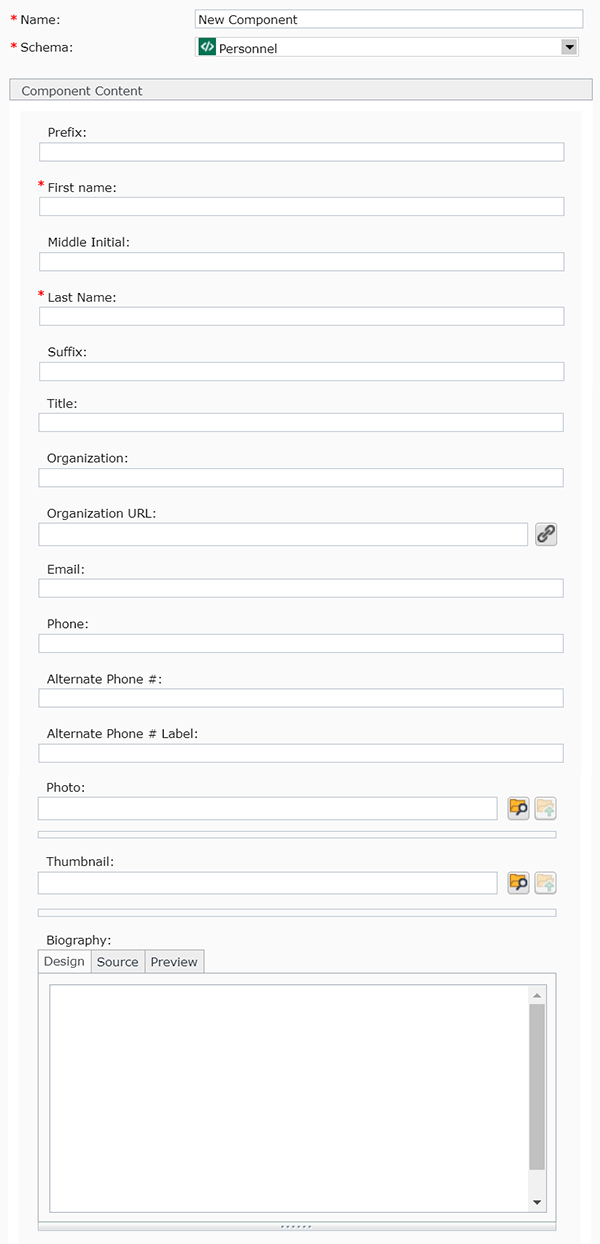Open the Schema dropdown arrow
This screenshot has width=600, height=1244.
click(x=569, y=47)
